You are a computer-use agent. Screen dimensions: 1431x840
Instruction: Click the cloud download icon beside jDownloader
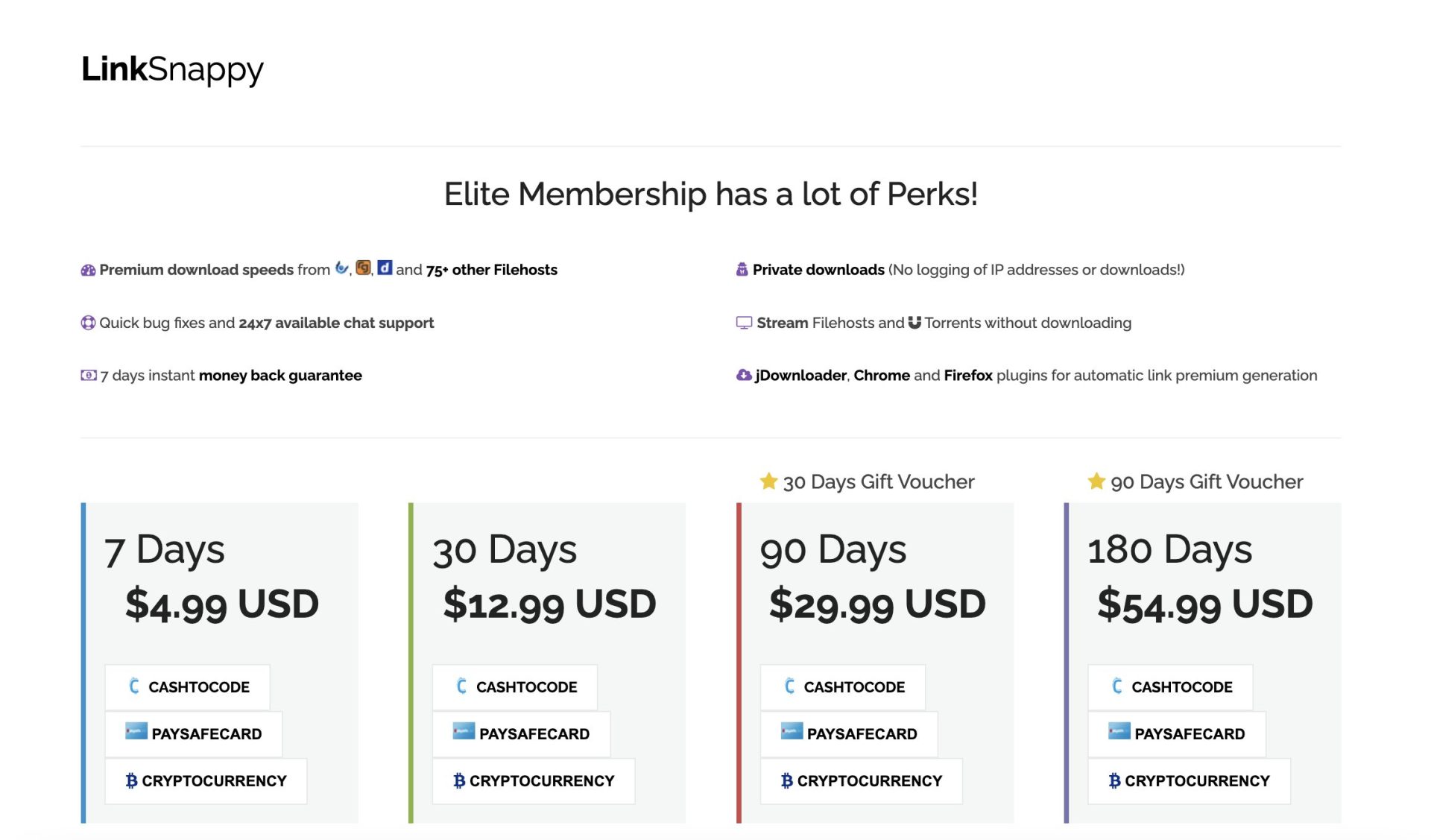click(744, 375)
